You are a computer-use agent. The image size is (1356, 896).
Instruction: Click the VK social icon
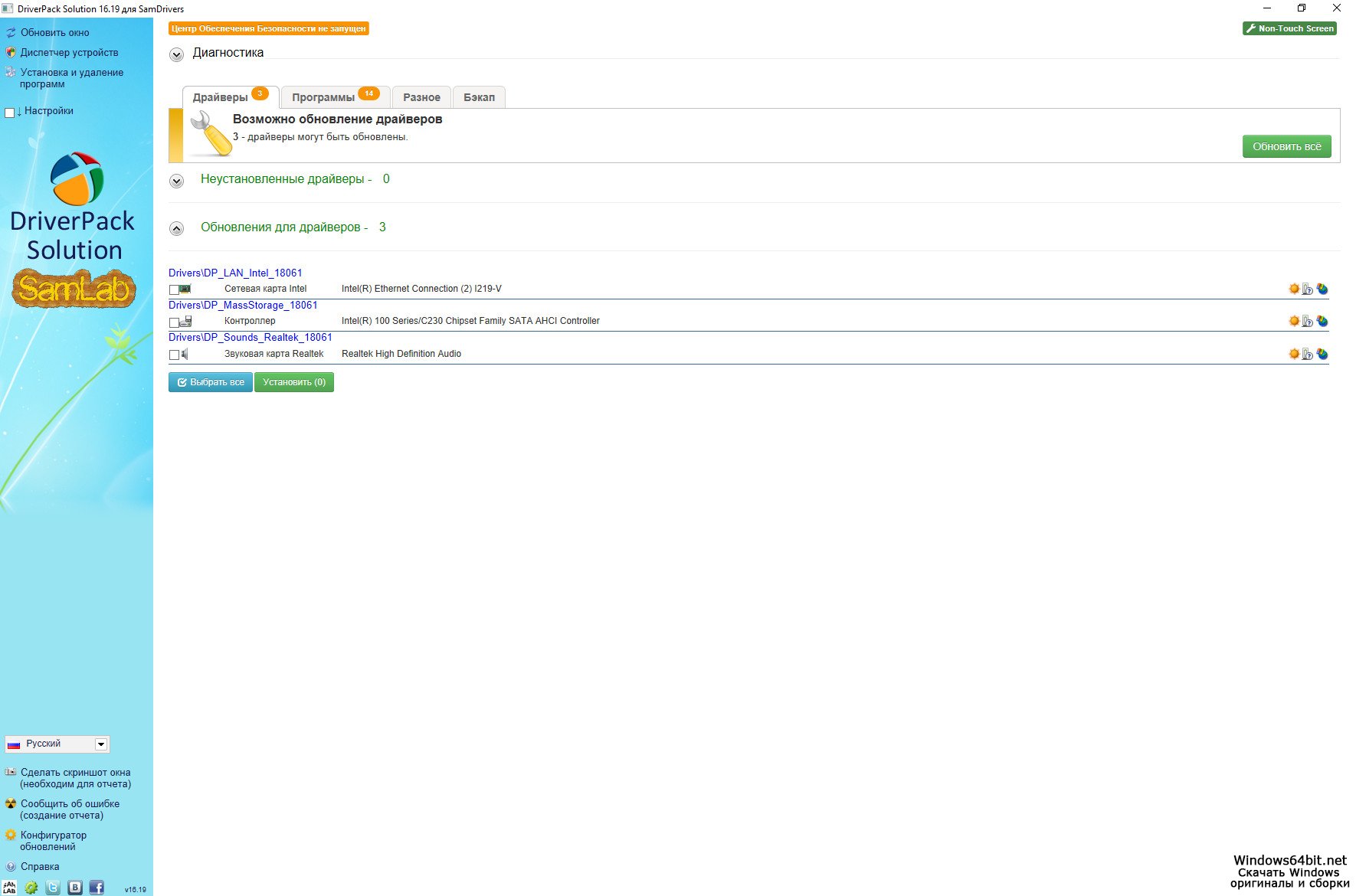pyautogui.click(x=75, y=887)
